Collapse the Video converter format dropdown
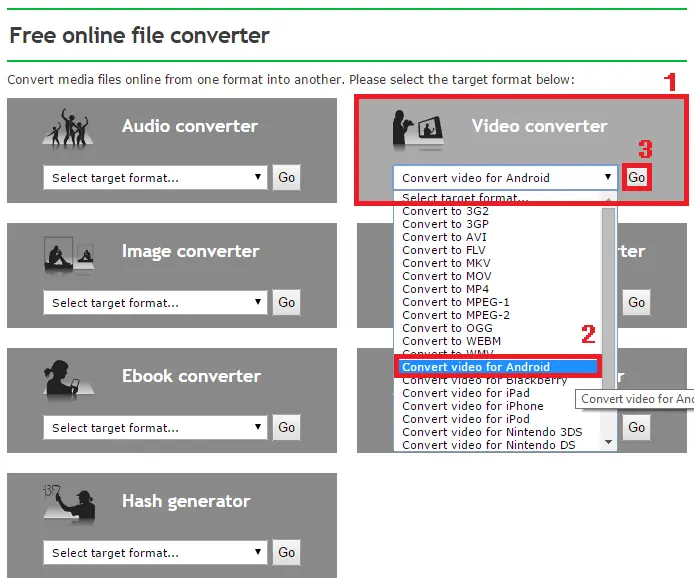The height and width of the screenshot is (587, 694). (x=505, y=178)
